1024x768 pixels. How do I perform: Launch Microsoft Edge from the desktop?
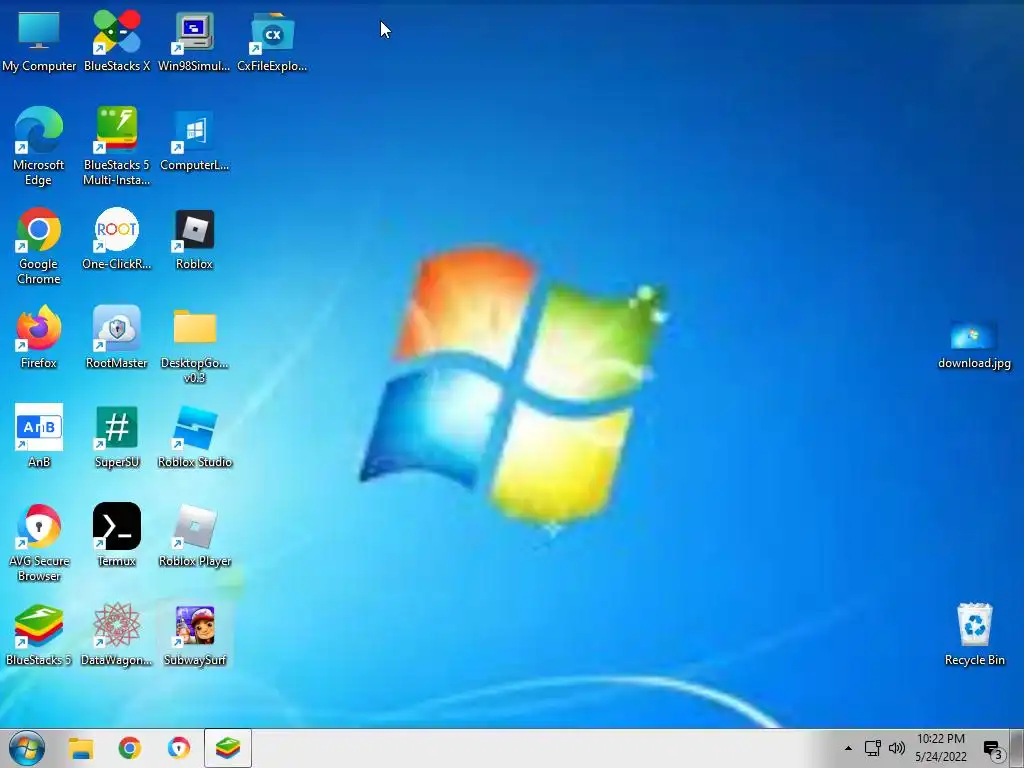(39, 146)
